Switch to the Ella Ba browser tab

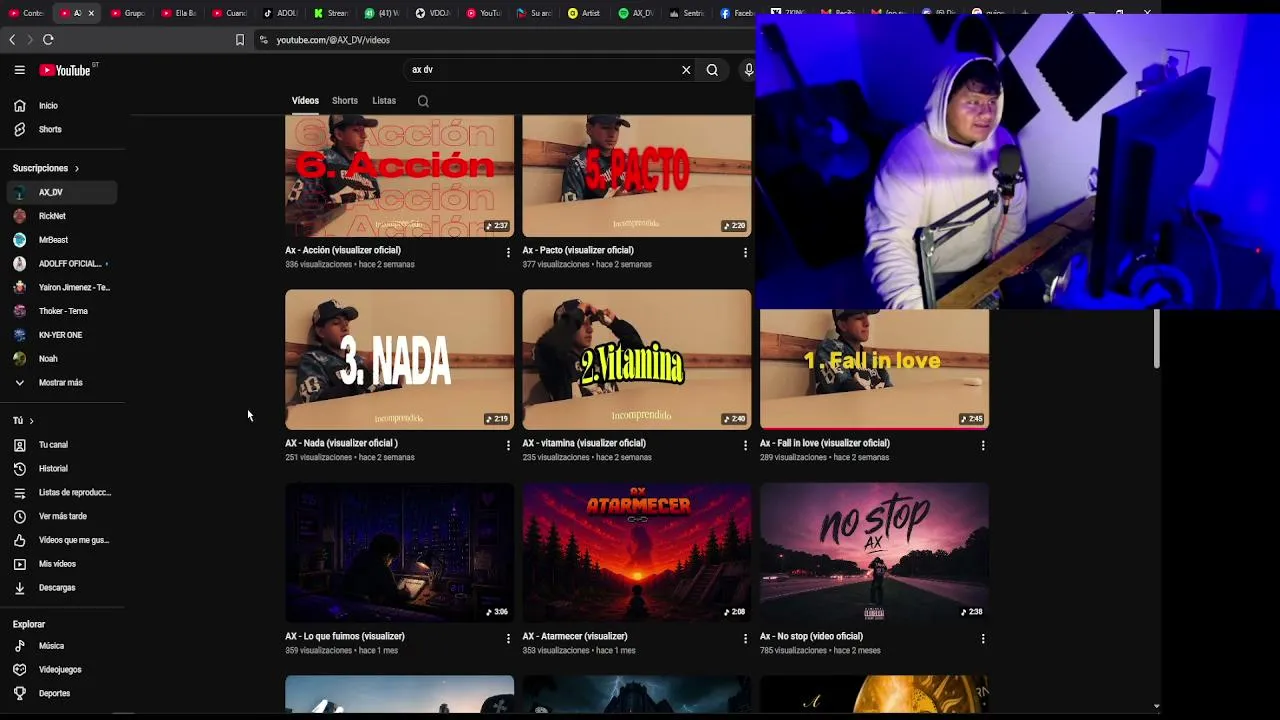[x=179, y=13]
